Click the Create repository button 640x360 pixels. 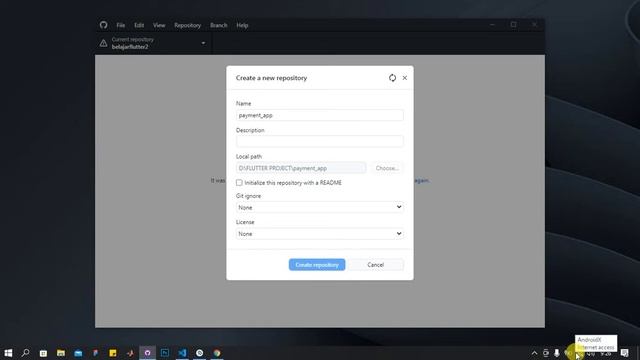(x=317, y=264)
